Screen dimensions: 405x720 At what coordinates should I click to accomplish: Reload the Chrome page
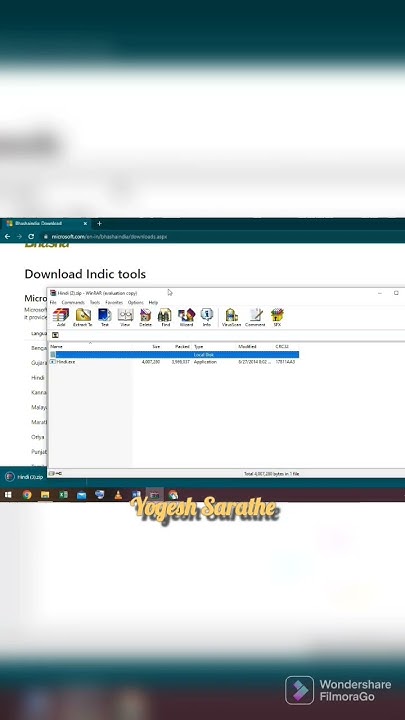pyautogui.click(x=31, y=236)
